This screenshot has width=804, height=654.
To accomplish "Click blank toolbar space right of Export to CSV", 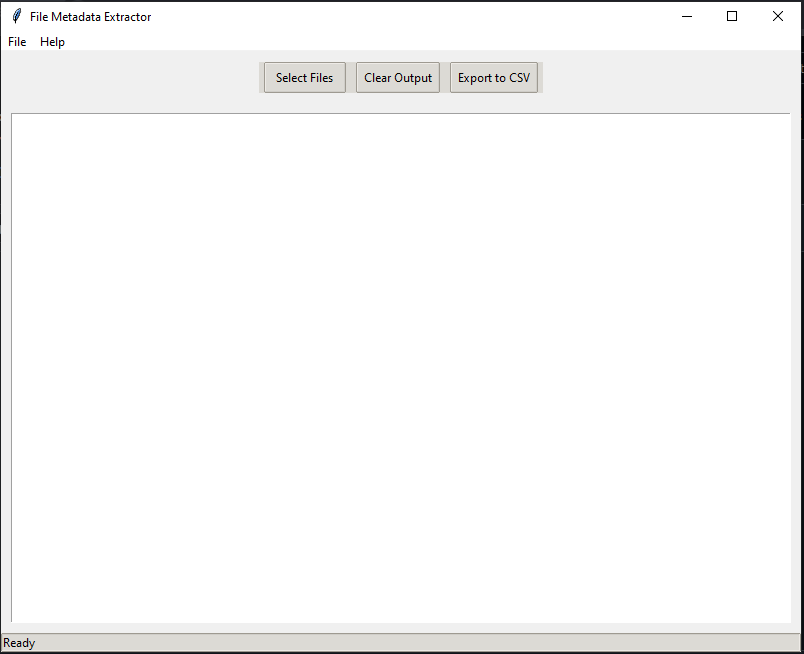I will pyautogui.click(x=670, y=78).
